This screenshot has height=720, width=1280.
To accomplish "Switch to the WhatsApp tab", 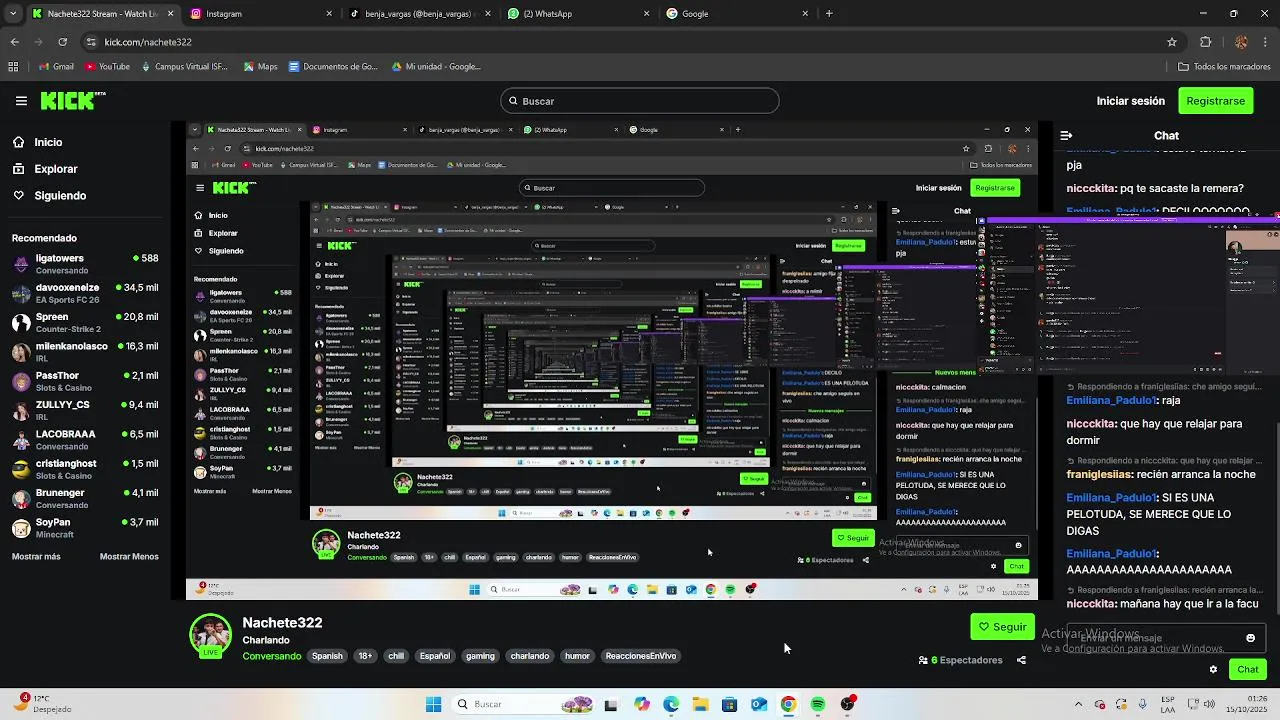I will pyautogui.click(x=578, y=14).
